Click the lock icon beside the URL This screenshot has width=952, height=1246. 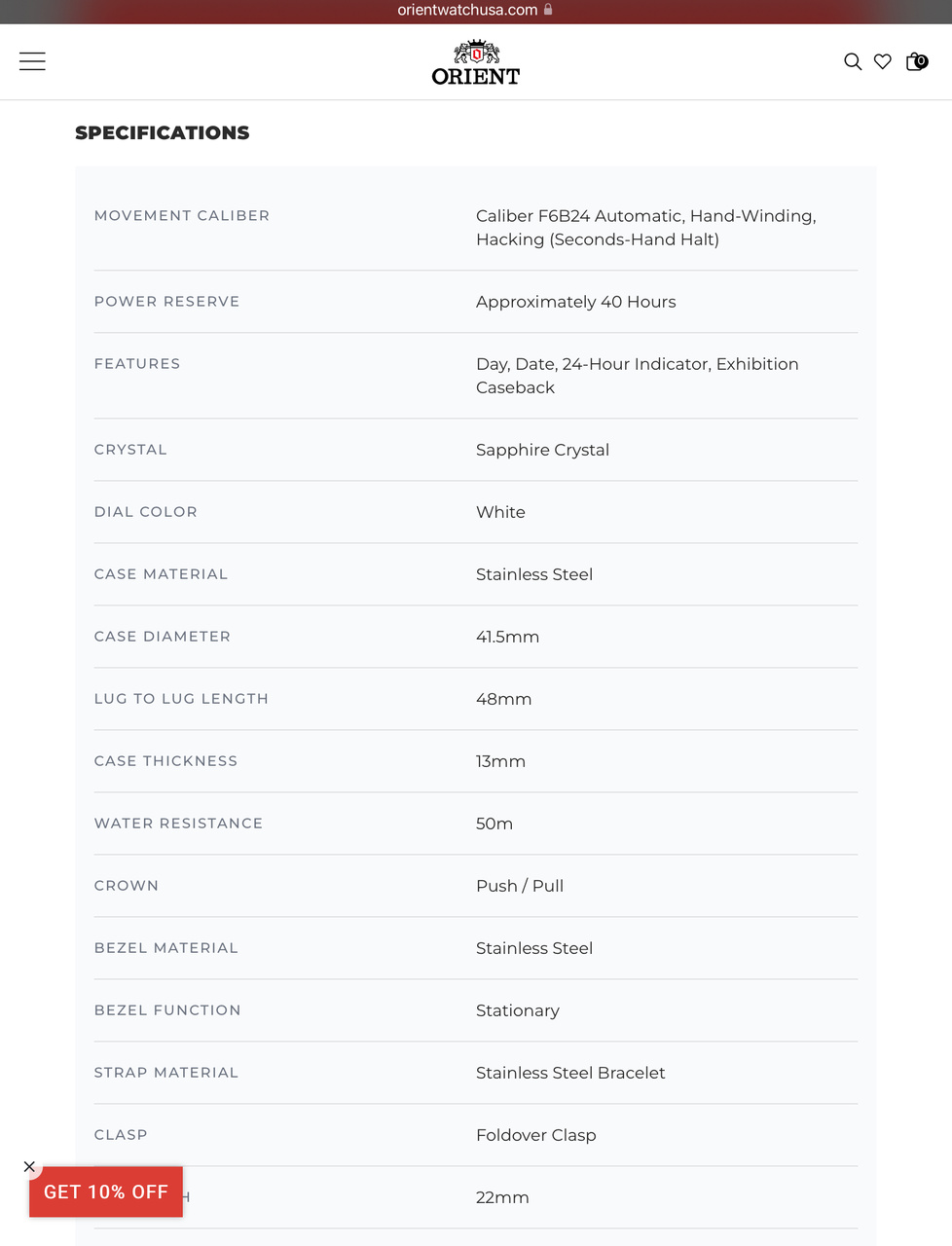[x=548, y=10]
